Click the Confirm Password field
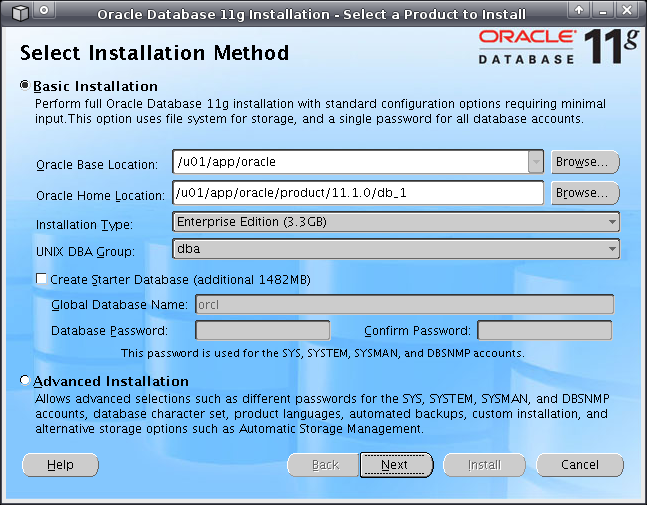Viewport: 647px width, 505px height. (x=545, y=330)
